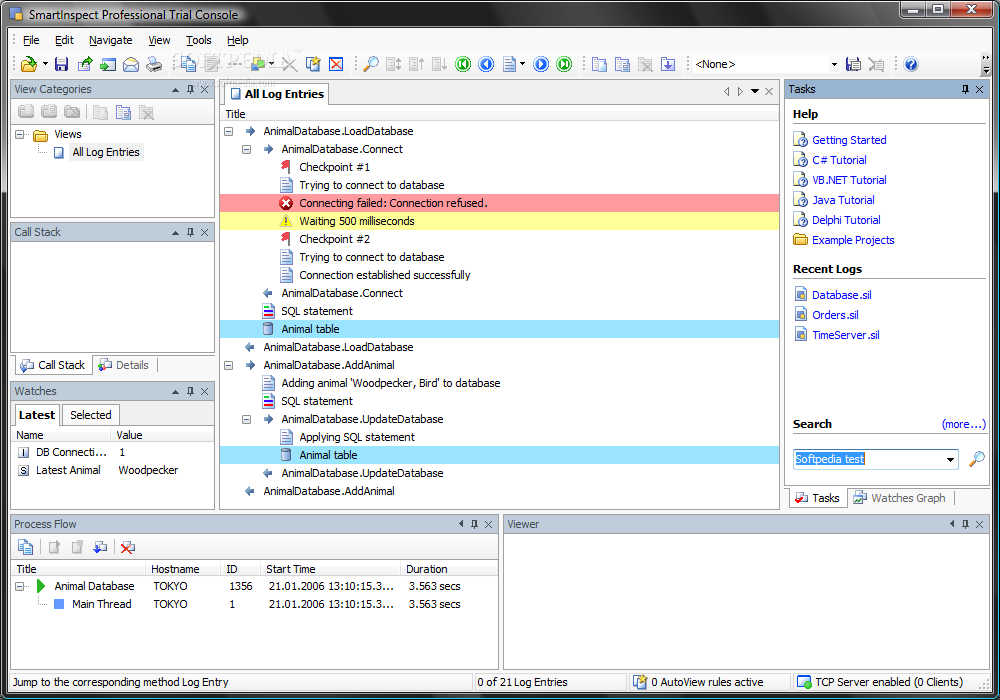Image resolution: width=1000 pixels, height=700 pixels.
Task: Open the <None> filter dropdown in toolbar
Action: tap(834, 64)
